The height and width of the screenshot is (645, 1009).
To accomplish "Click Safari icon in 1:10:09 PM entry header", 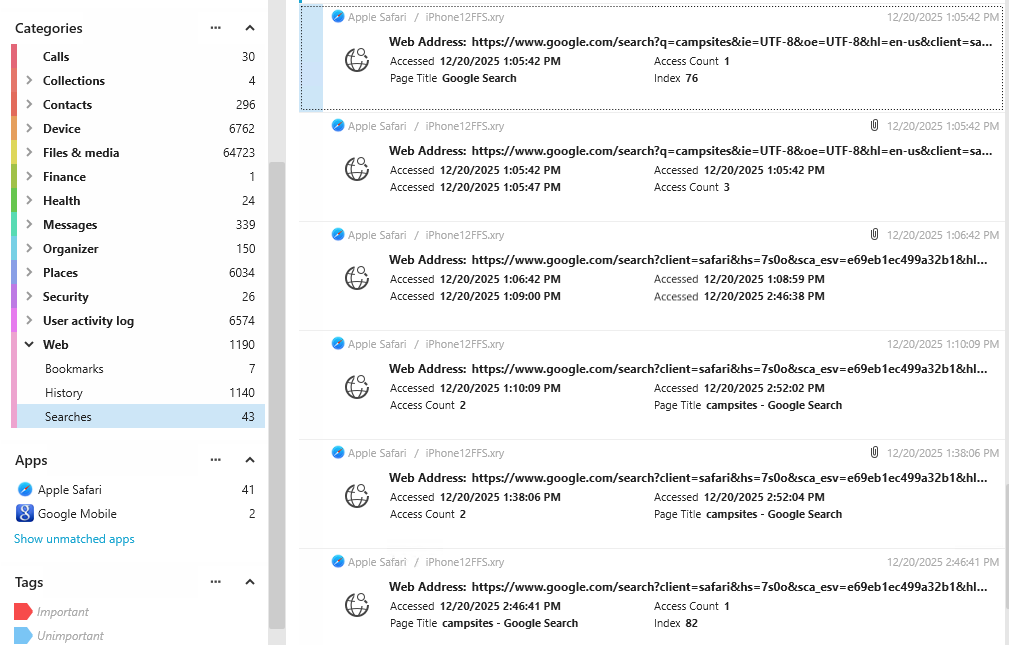I will coord(338,343).
